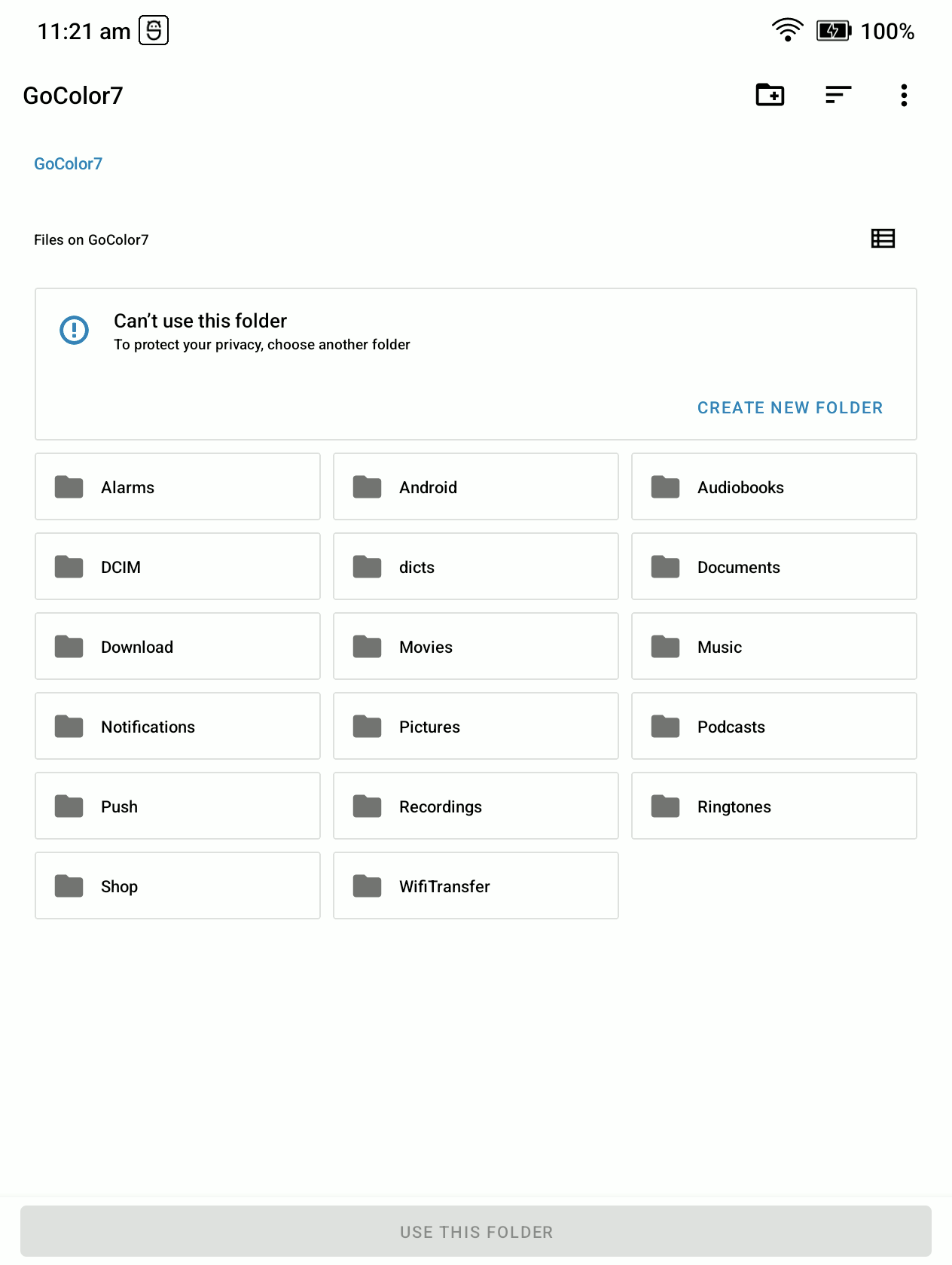952x1265 pixels.
Task: Open the sort options icon
Action: point(838,95)
